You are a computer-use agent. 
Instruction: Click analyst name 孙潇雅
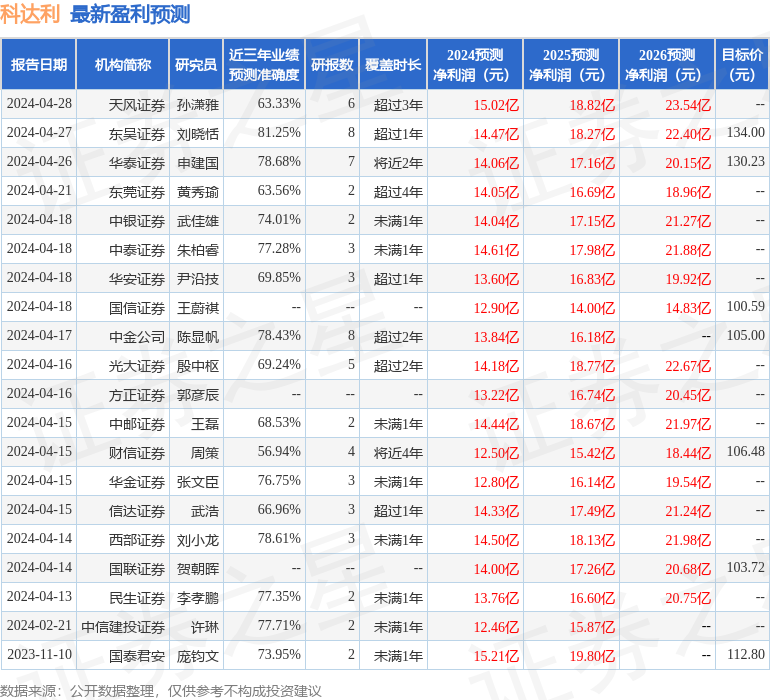[x=198, y=105]
